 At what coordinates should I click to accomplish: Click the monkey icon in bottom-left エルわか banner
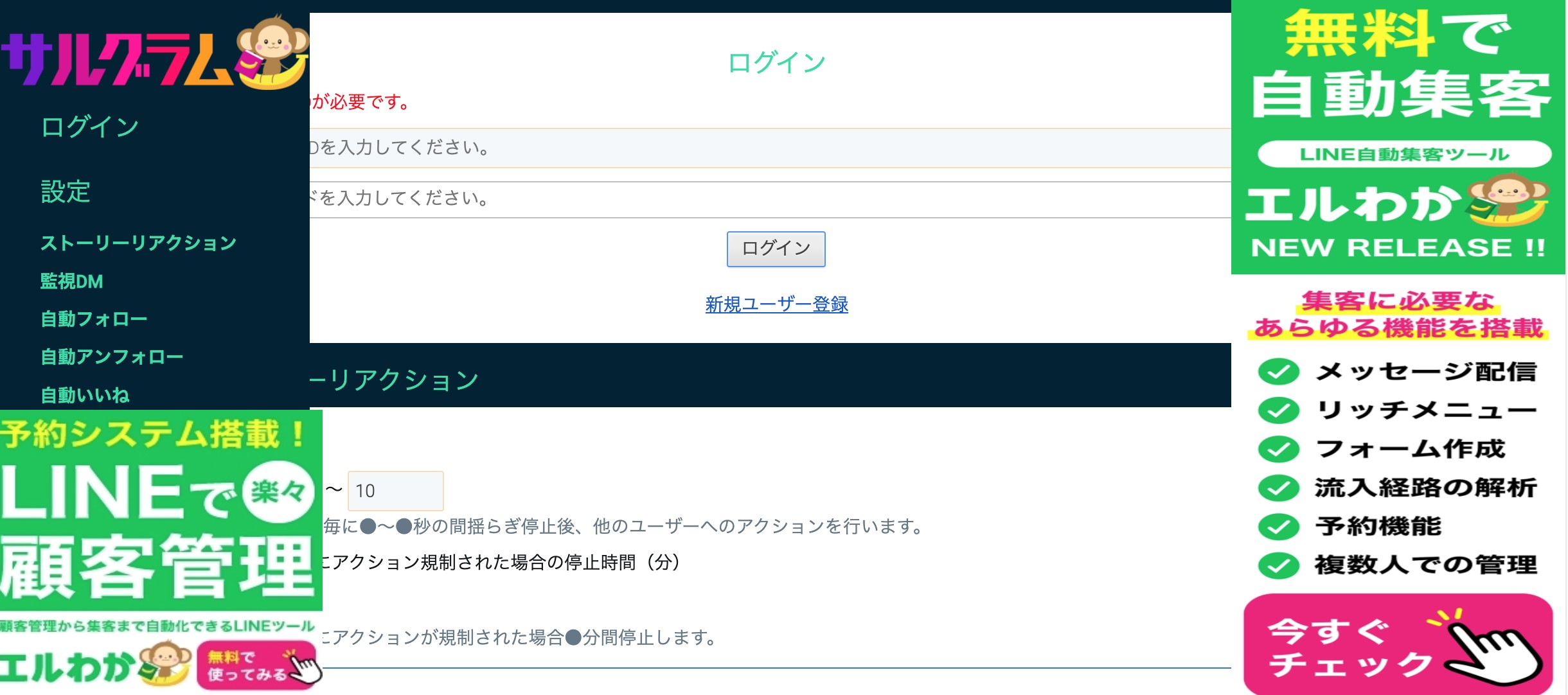pos(166,664)
